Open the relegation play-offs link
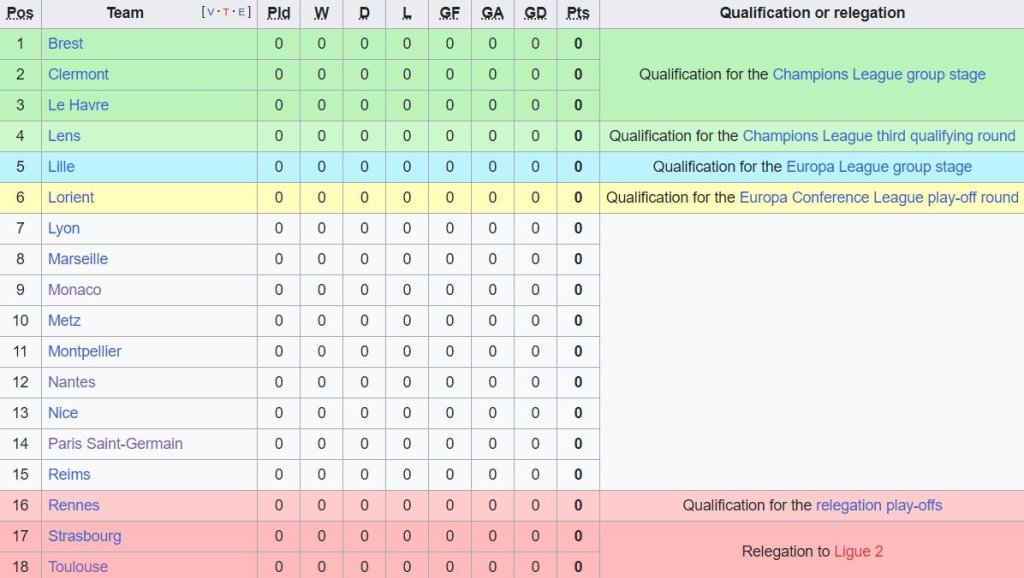This screenshot has width=1024, height=578. (879, 505)
